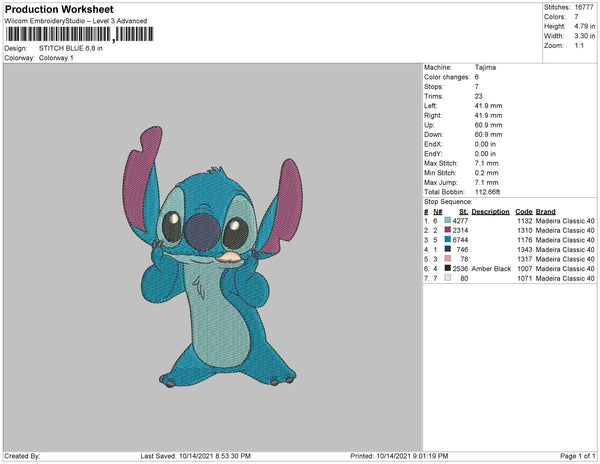600x464 pixels.
Task: Click the stitch count 6744 in row 3
Action: point(460,240)
